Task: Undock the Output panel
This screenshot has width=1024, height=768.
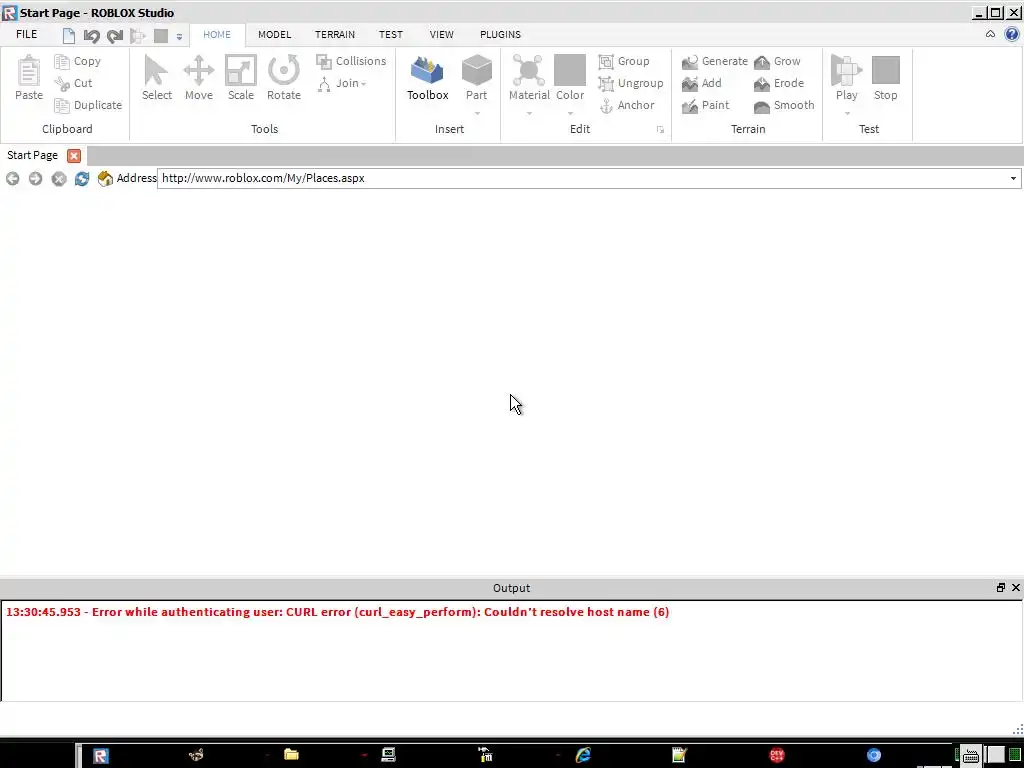Action: pyautogui.click(x=1000, y=588)
